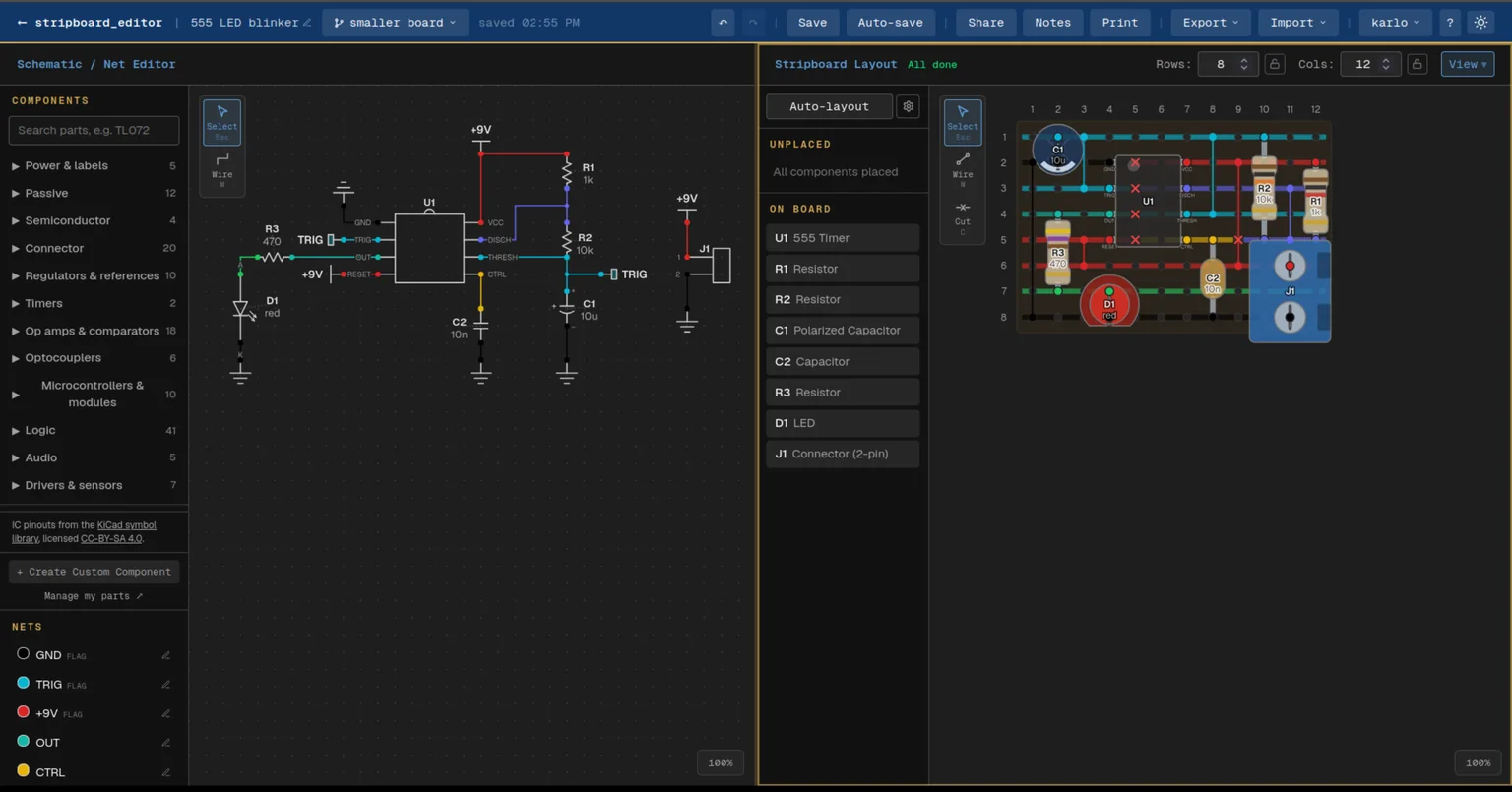Click the CTRL net yellow color swatch
The image size is (1512, 792).
coord(24,770)
